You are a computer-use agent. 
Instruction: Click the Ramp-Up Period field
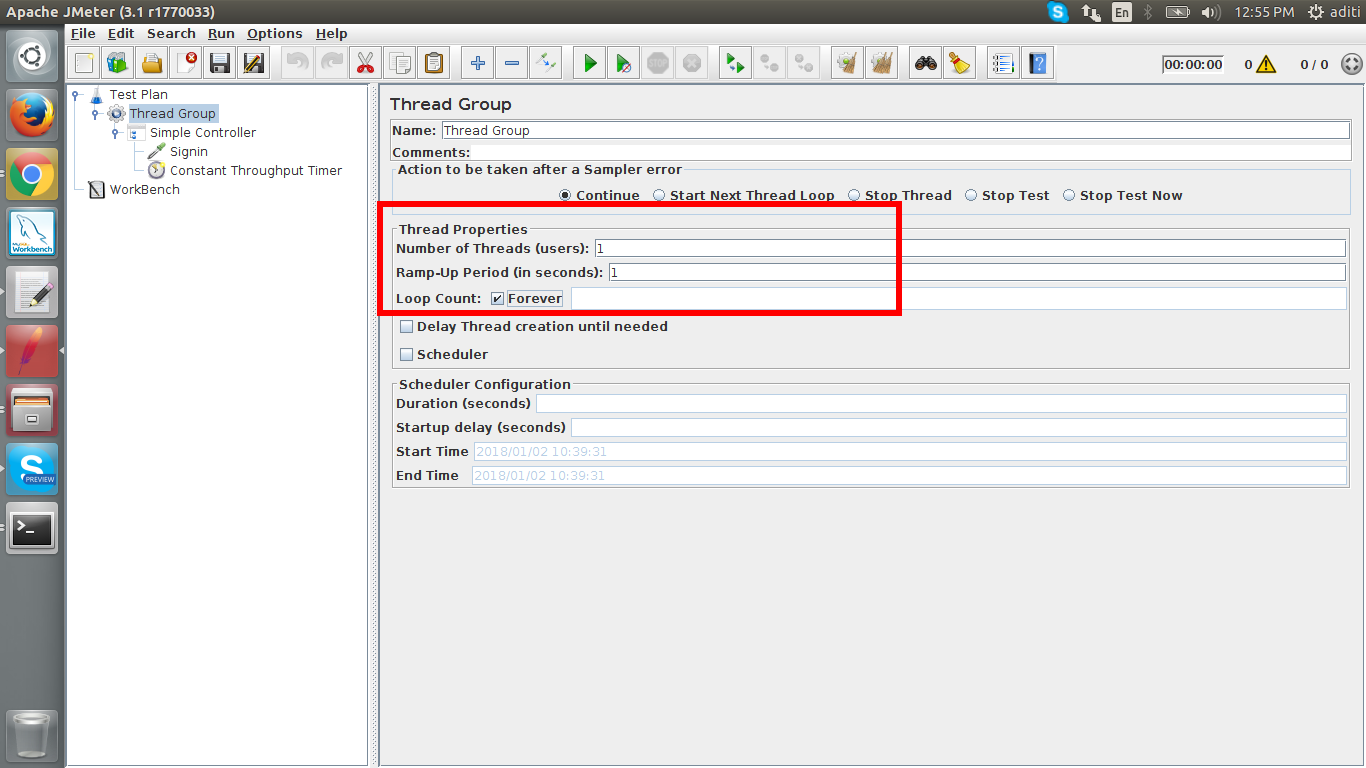[x=977, y=272]
